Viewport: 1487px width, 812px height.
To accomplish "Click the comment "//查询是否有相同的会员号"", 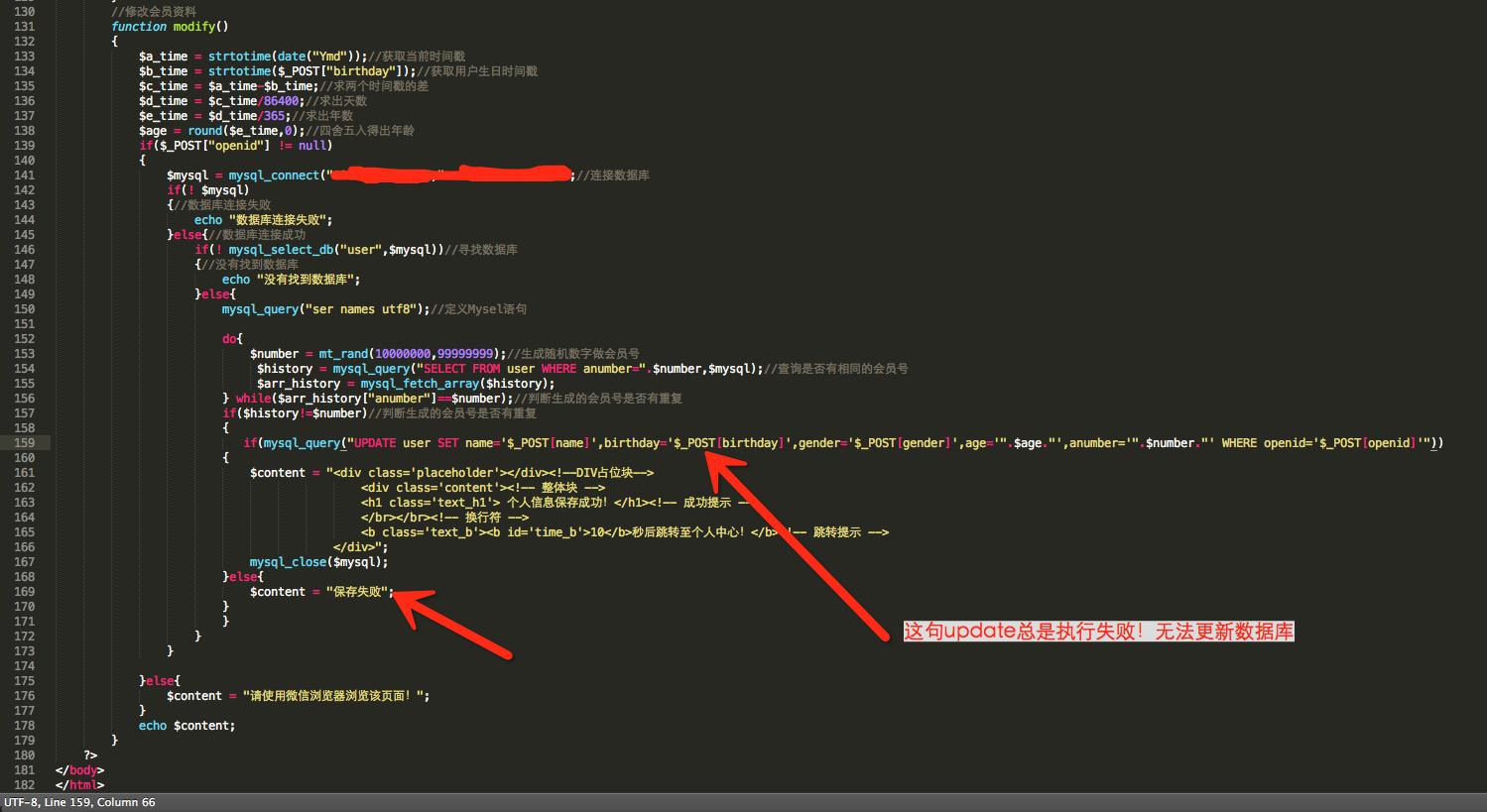I will click(836, 369).
